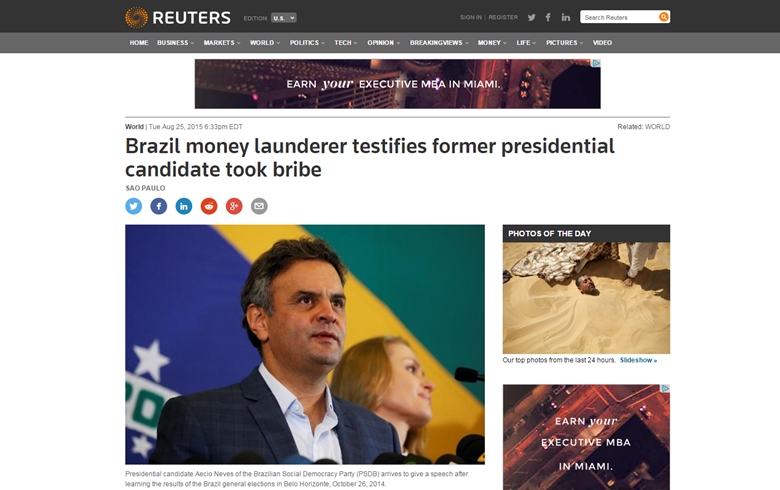The height and width of the screenshot is (490, 780).
Task: Open Reuters LinkedIn page from header
Action: point(566,17)
